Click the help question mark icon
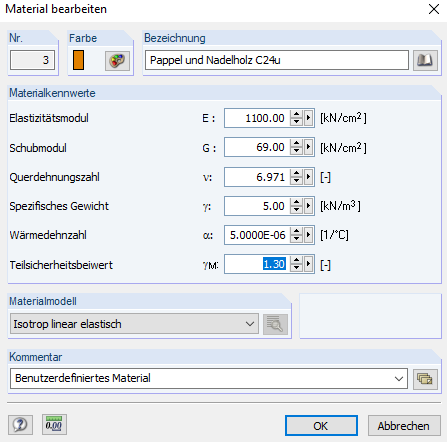447x442 pixels. [20, 425]
